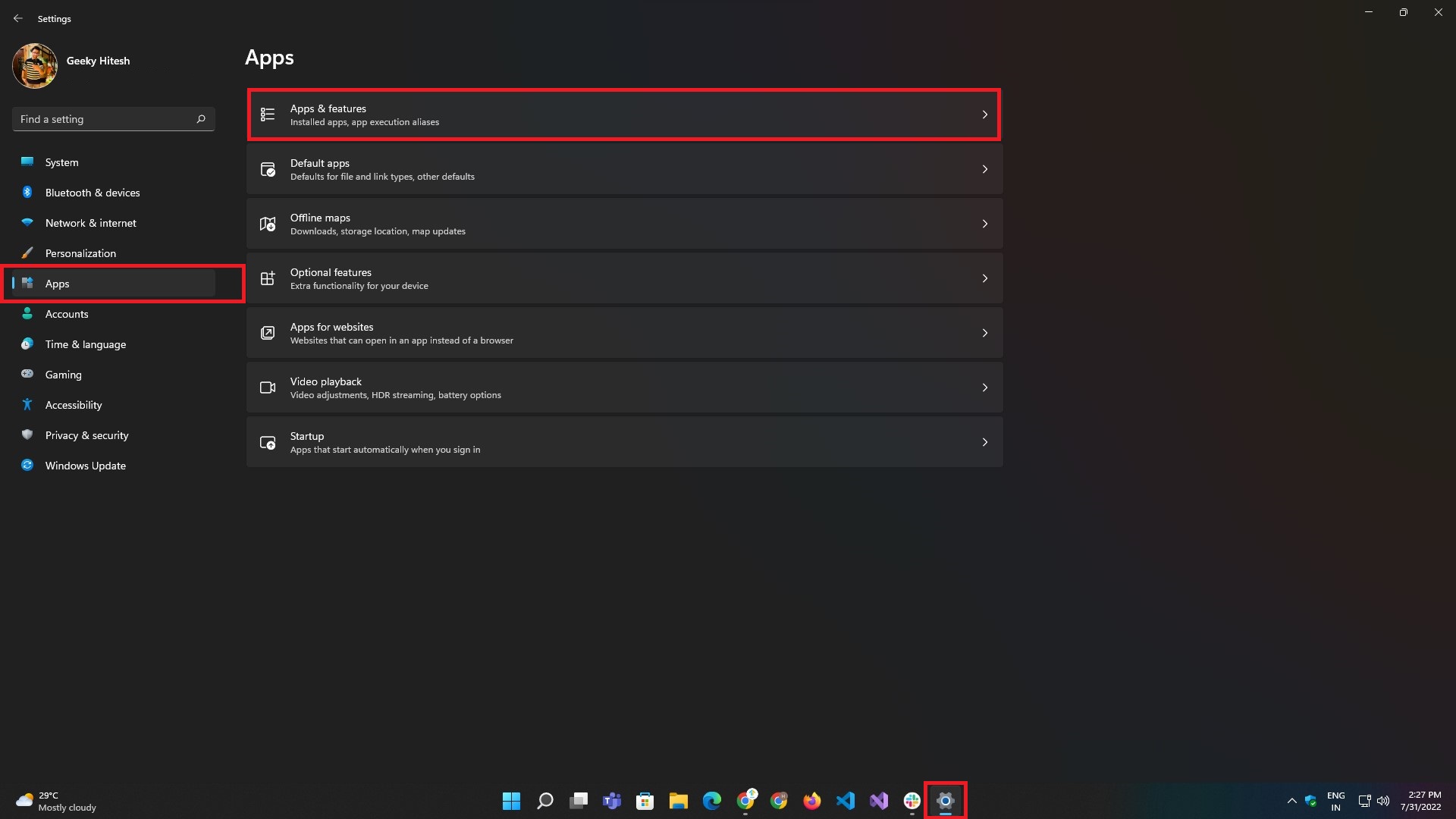
Task: Click the Video playback camera icon
Action: click(x=268, y=388)
